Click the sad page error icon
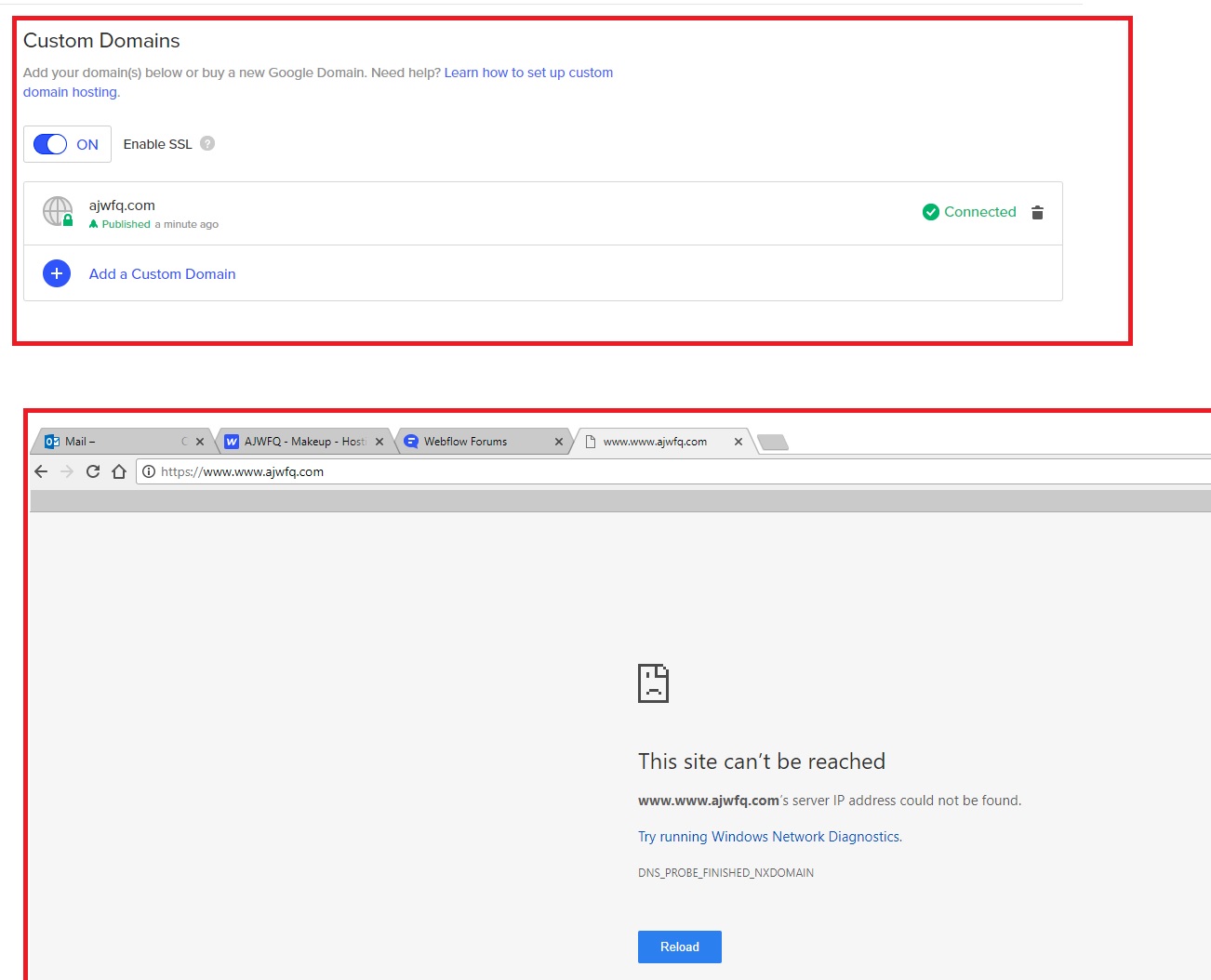Viewport: 1211px width, 980px height. [x=653, y=683]
